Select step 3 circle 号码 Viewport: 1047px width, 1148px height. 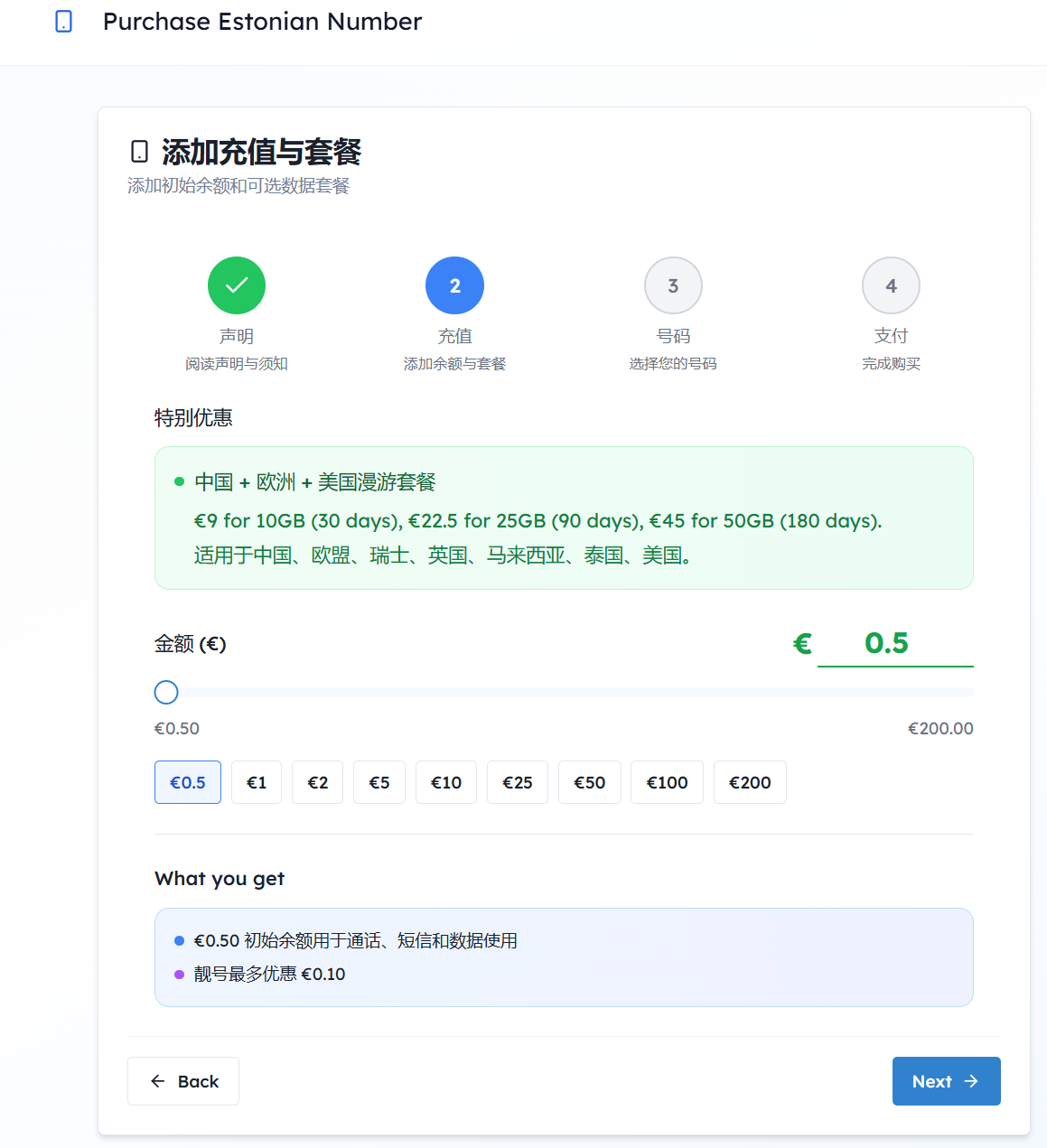pyautogui.click(x=673, y=285)
